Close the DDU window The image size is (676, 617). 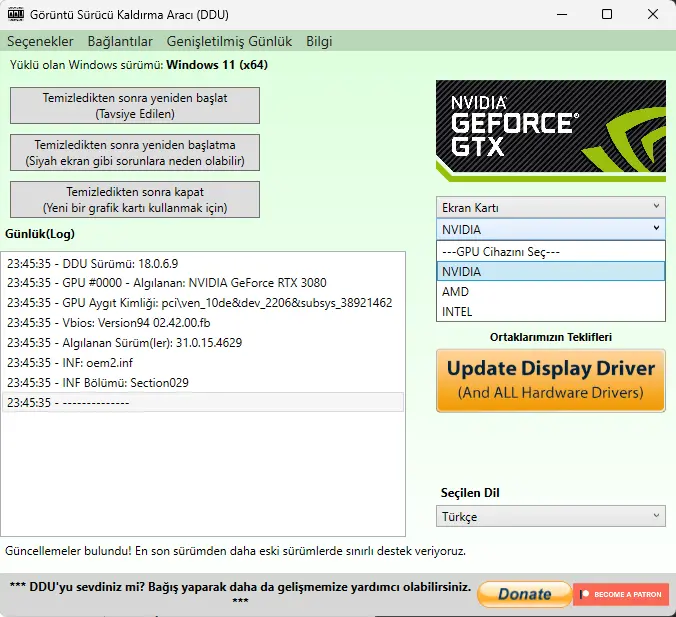click(x=653, y=14)
